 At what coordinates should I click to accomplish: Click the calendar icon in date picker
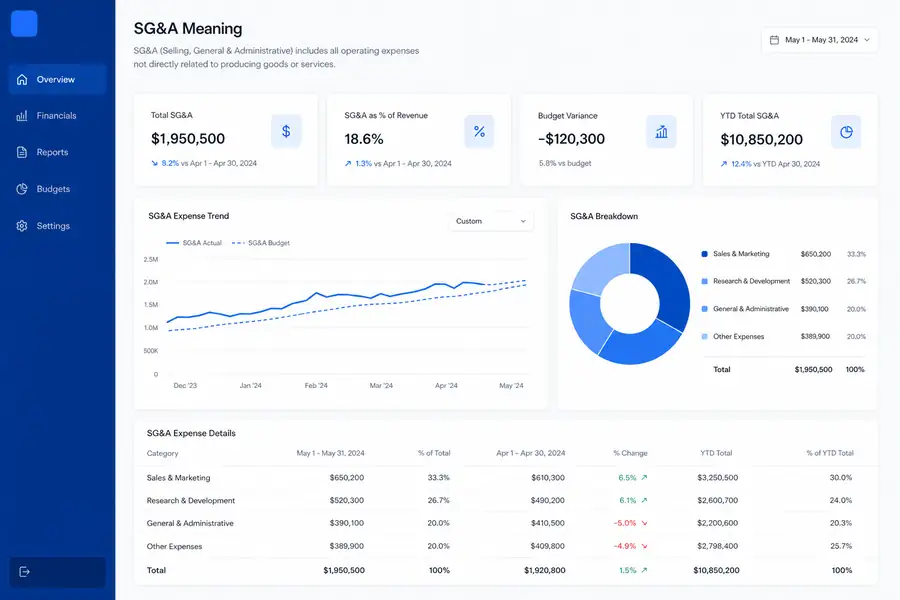(x=774, y=40)
